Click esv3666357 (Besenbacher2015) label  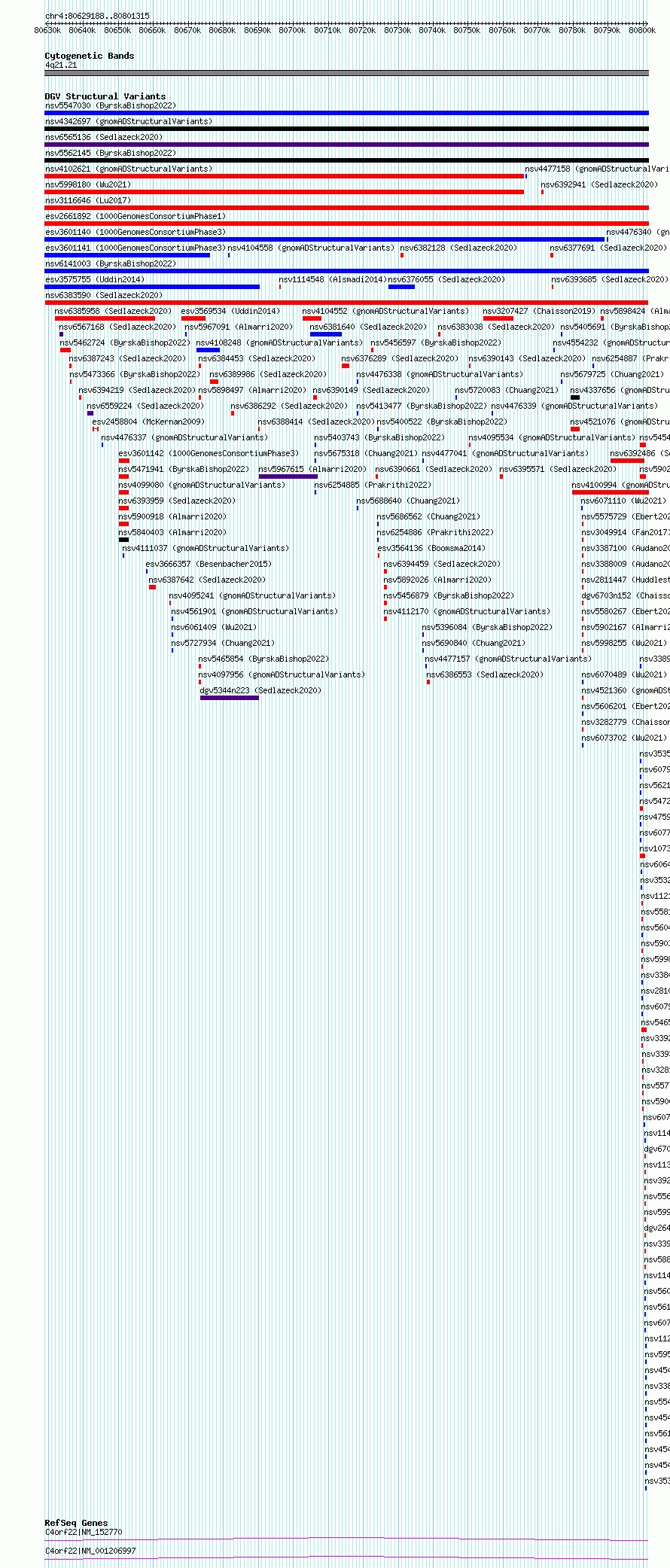click(x=209, y=564)
